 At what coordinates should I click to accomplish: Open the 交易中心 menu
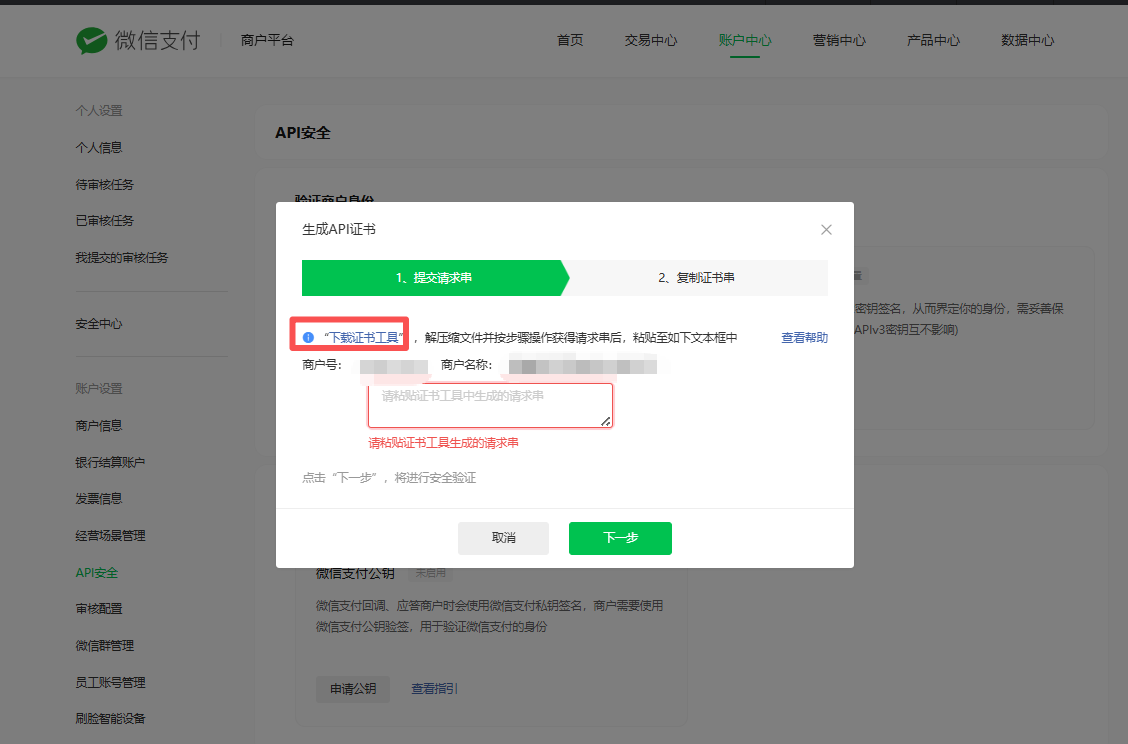(x=651, y=41)
